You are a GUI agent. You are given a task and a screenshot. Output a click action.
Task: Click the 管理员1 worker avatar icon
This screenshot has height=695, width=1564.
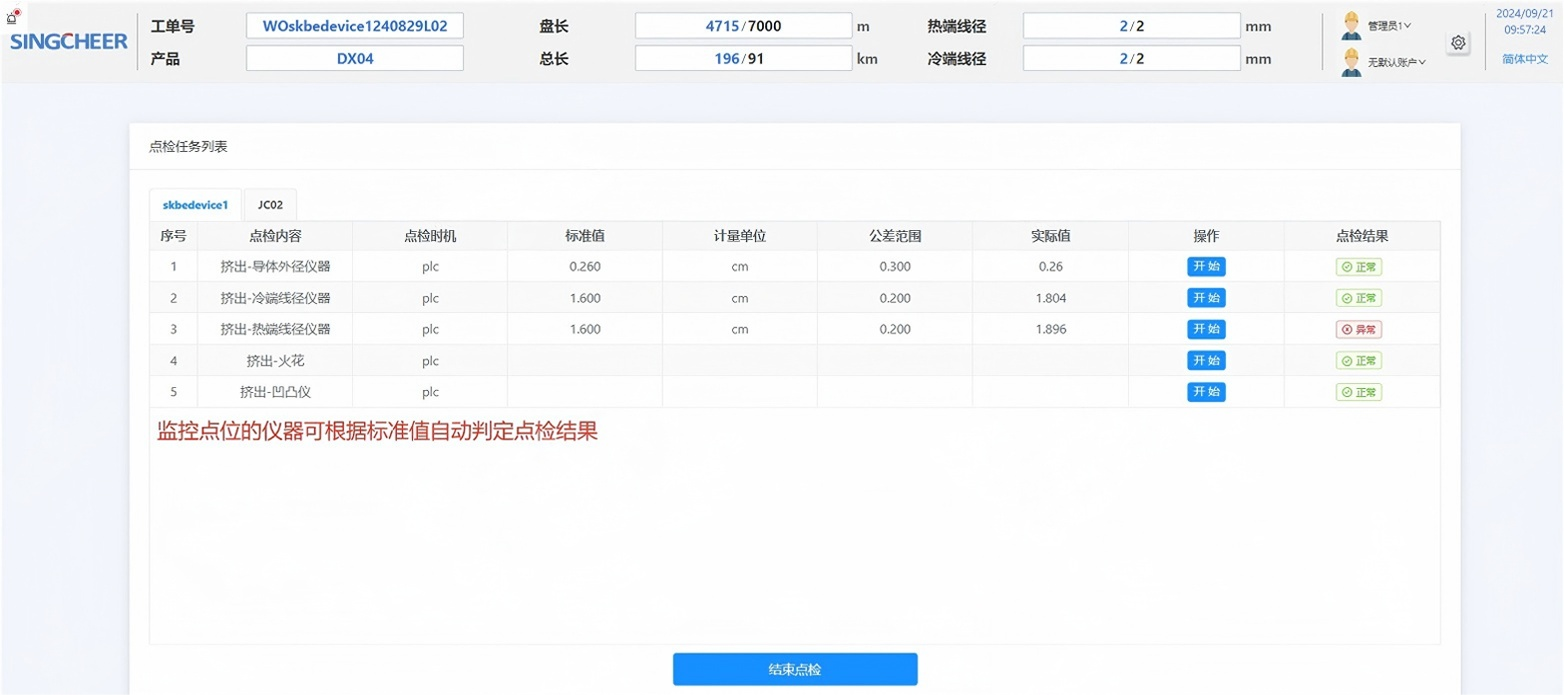coord(1352,25)
